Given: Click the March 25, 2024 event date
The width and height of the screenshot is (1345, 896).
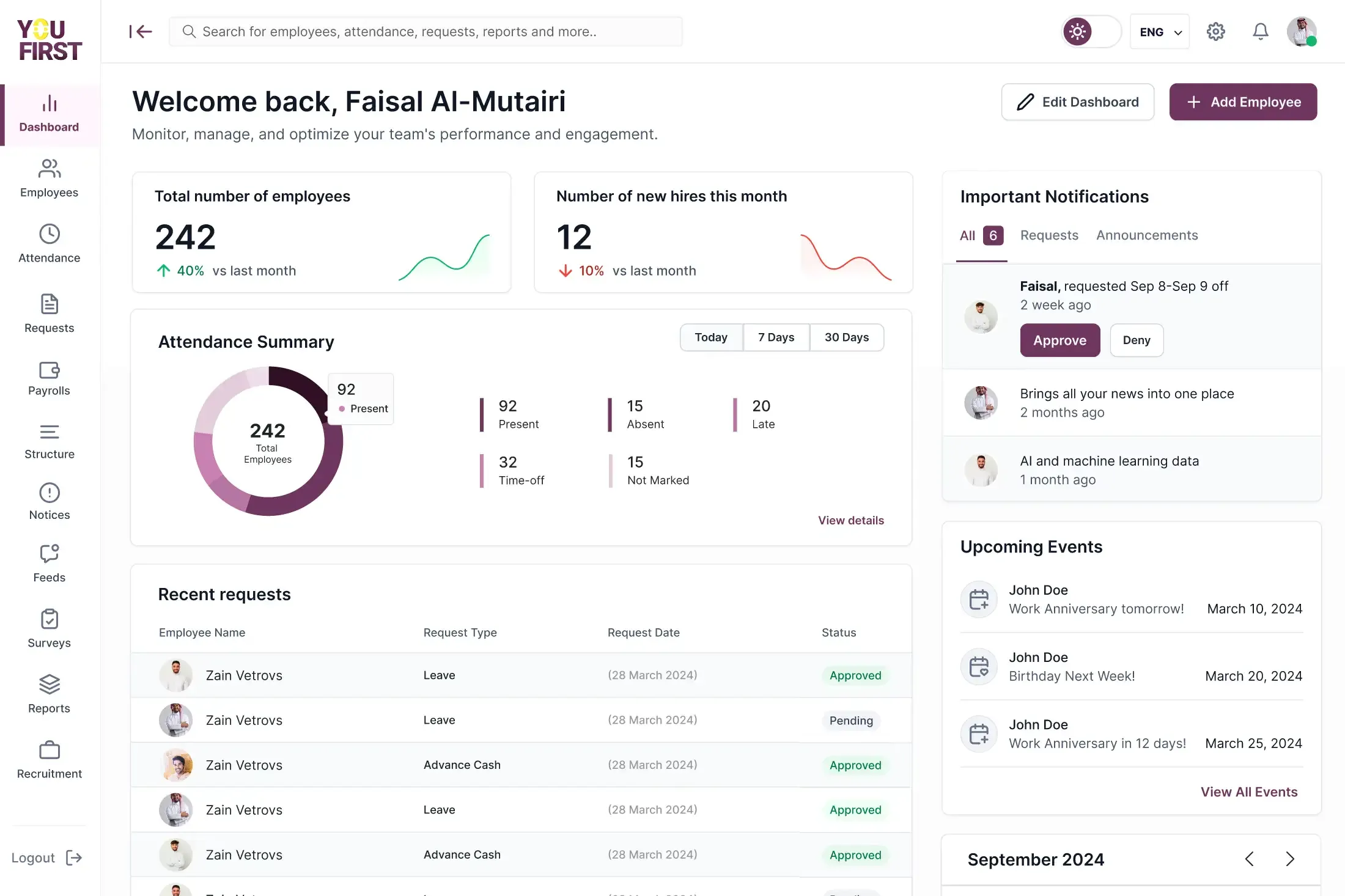Looking at the screenshot, I should tap(1253, 744).
